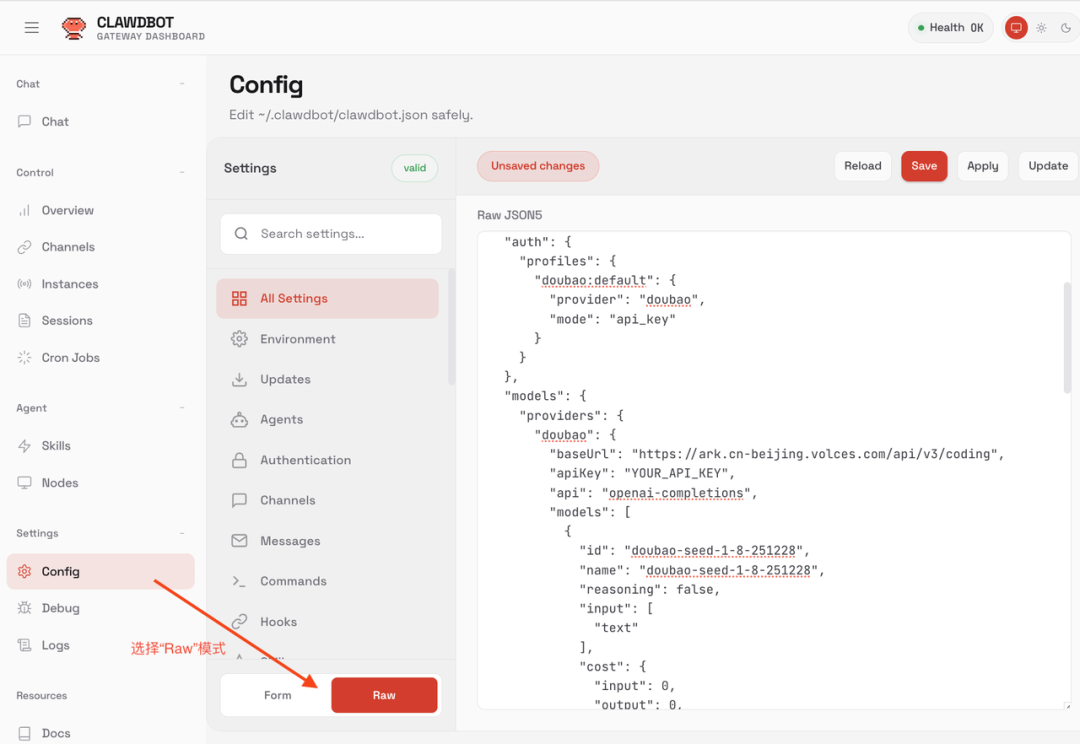
Task: Select the Agents settings category label
Action: pos(281,420)
